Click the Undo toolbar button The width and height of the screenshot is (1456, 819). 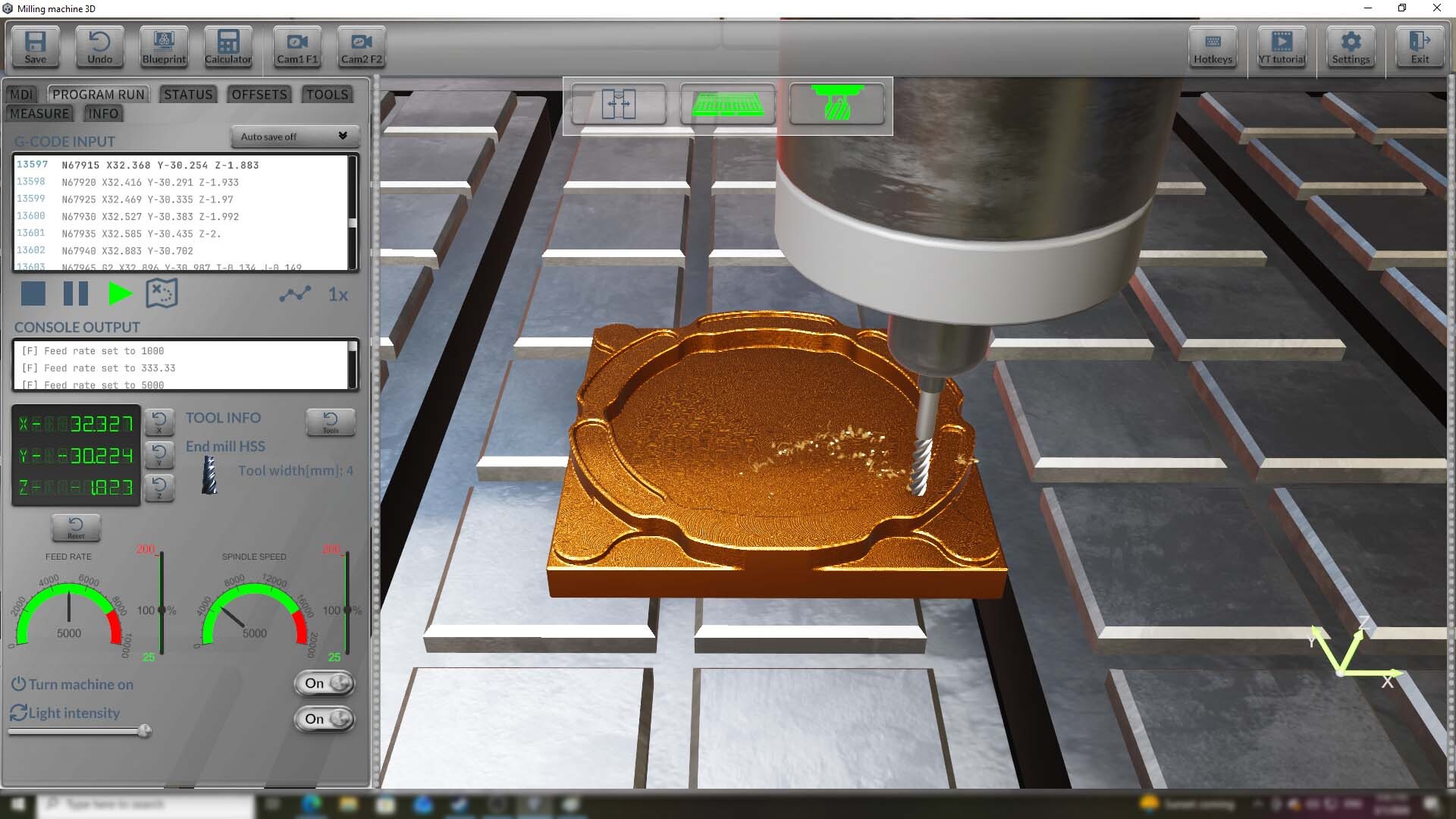coord(99,47)
